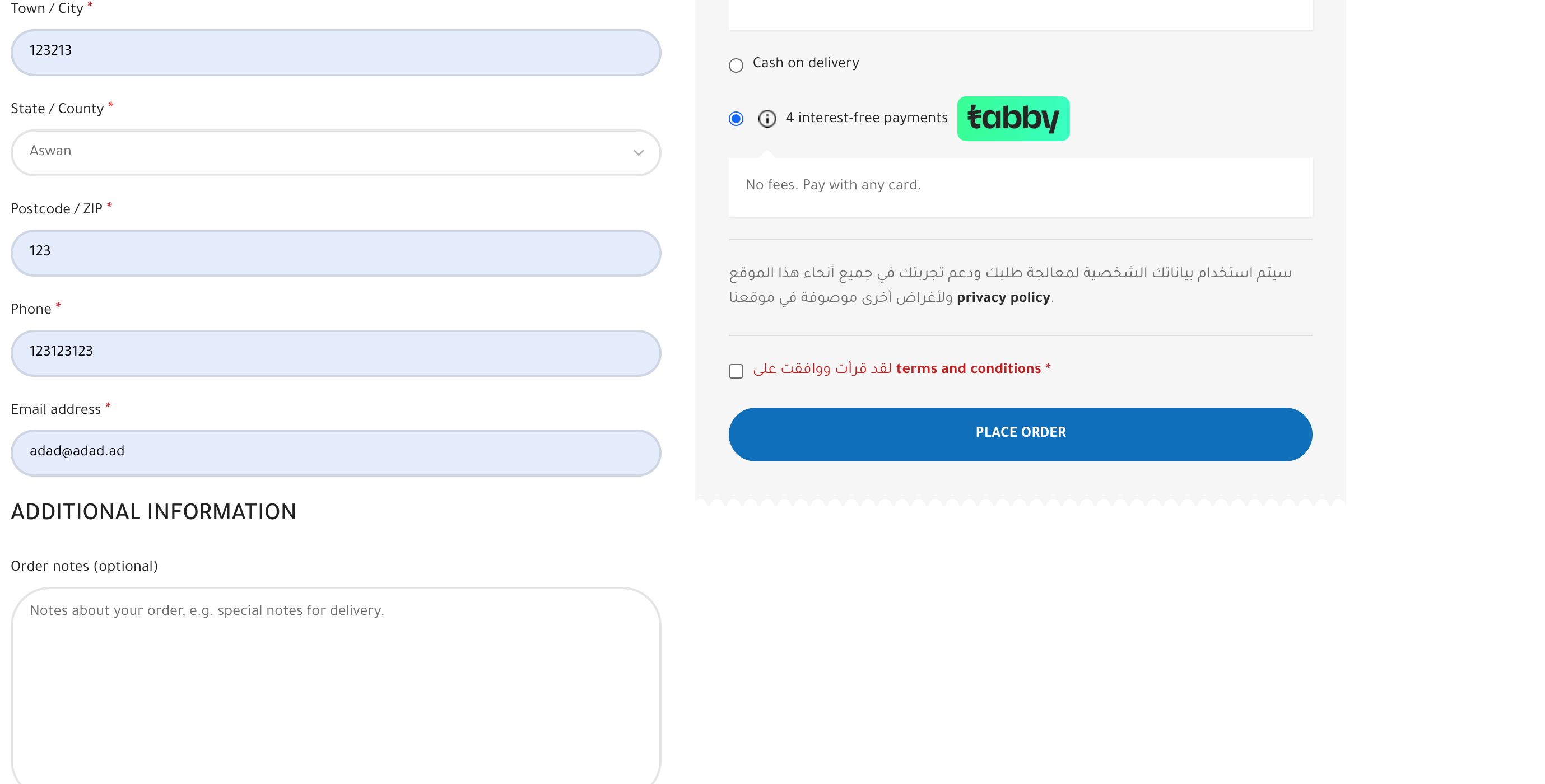The image size is (1545, 784).
Task: Select 4 interest-free payments option
Action: coord(736,118)
